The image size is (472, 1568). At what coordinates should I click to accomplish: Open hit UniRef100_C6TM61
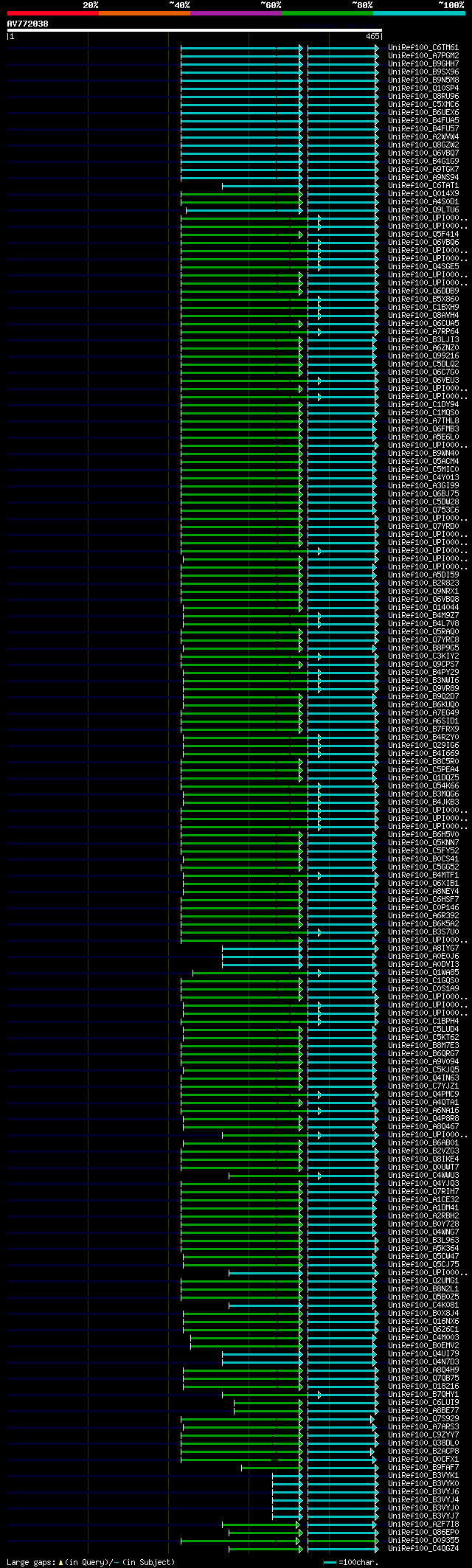pyautogui.click(x=423, y=47)
